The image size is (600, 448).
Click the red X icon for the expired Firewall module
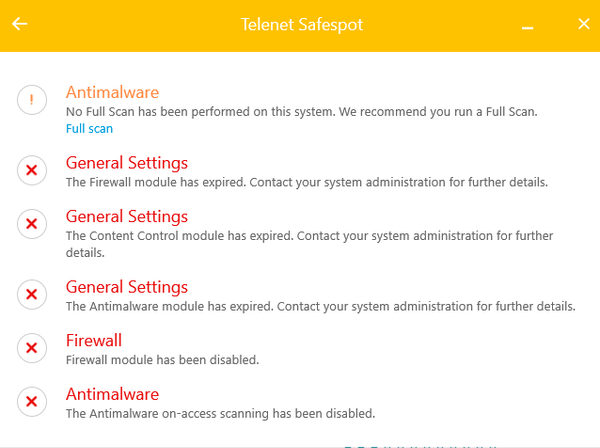tap(32, 171)
